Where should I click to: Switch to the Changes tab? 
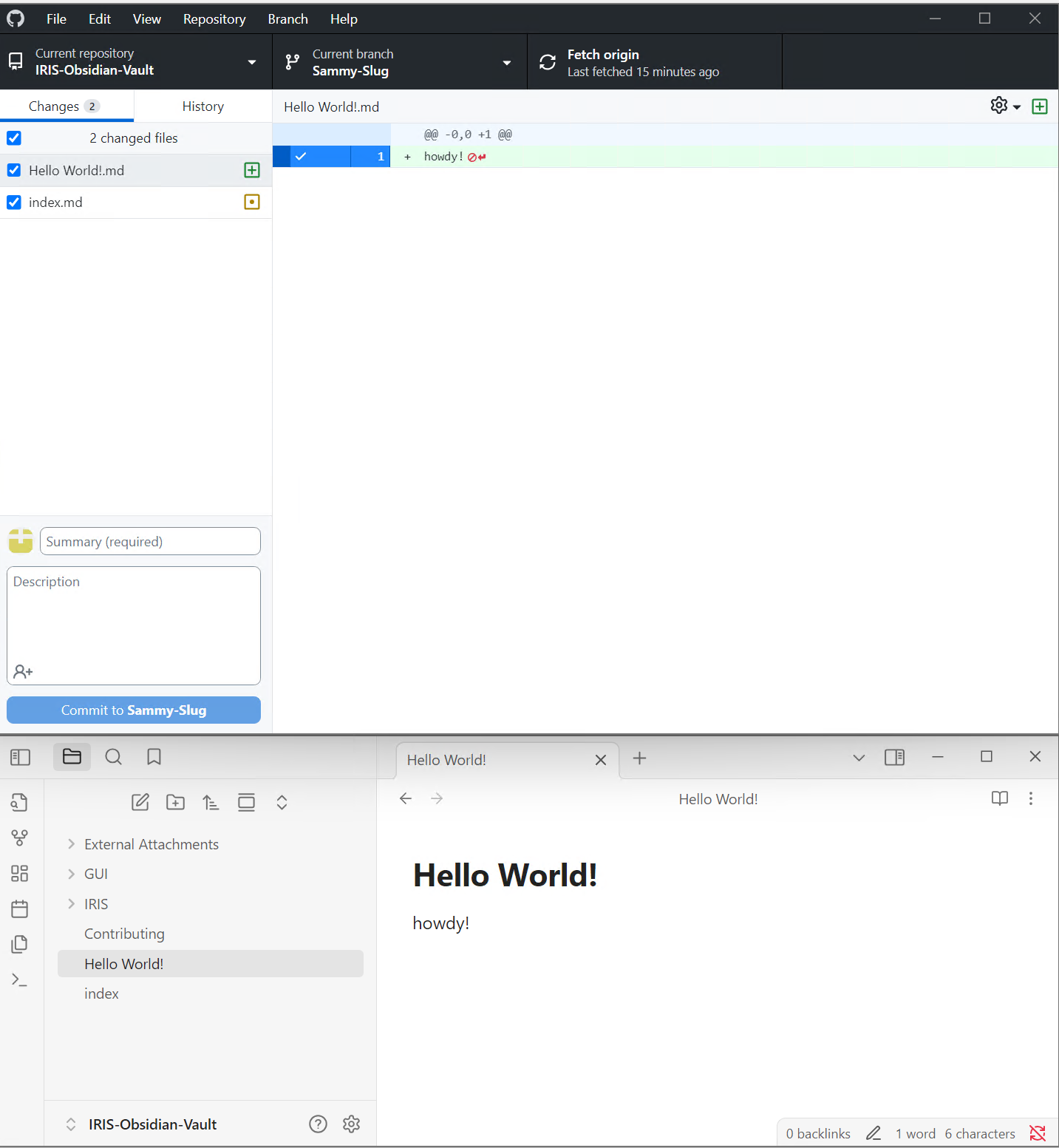pyautogui.click(x=67, y=106)
